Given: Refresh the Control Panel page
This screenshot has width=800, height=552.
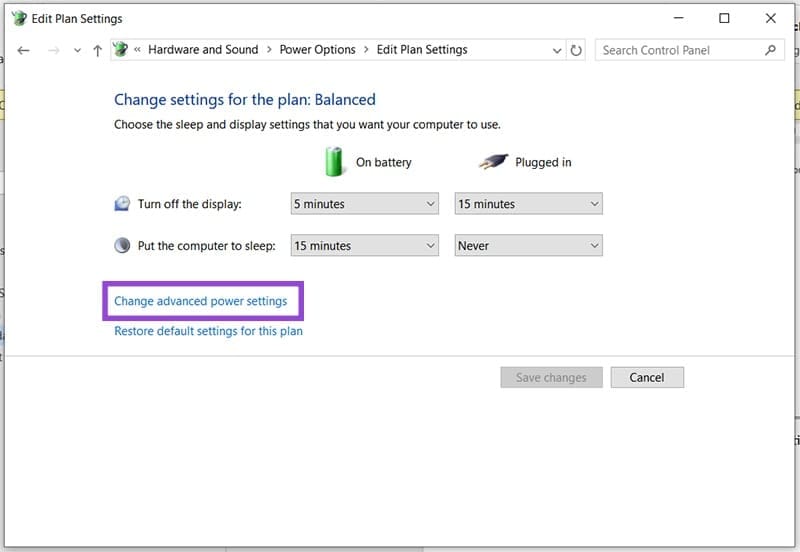Looking at the screenshot, I should point(576,51).
